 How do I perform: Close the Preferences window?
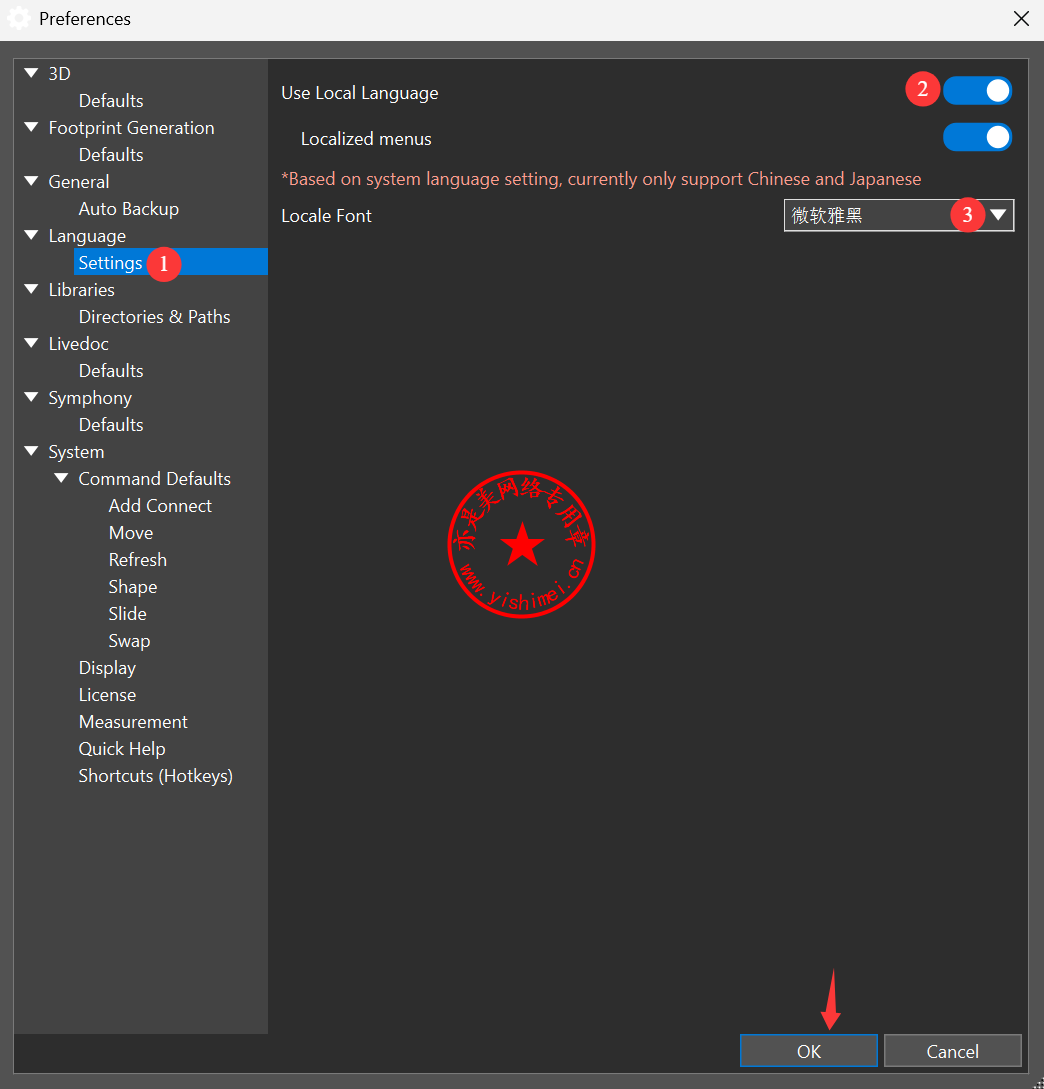click(x=1021, y=19)
